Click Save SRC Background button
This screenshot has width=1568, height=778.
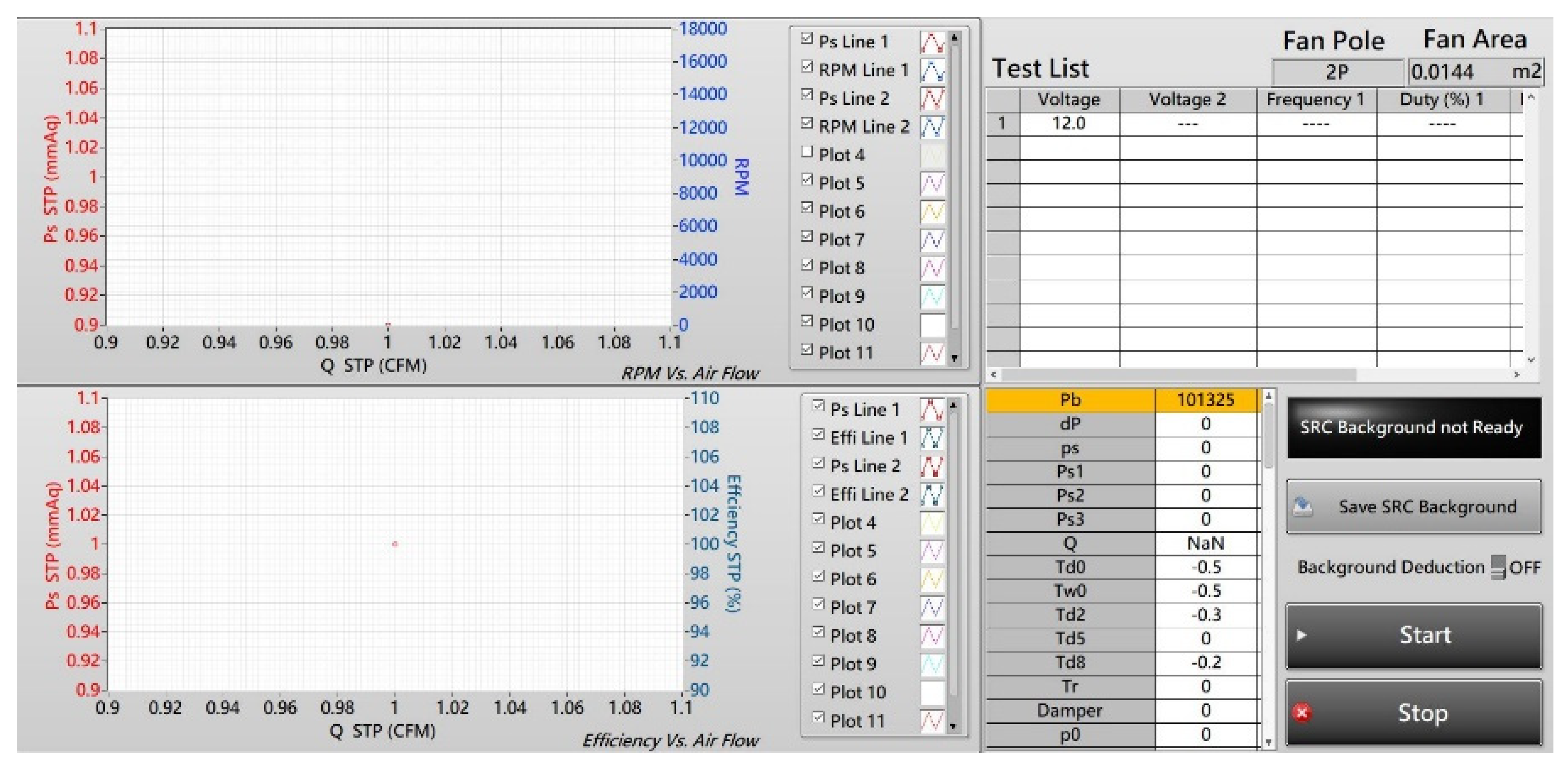1413,507
